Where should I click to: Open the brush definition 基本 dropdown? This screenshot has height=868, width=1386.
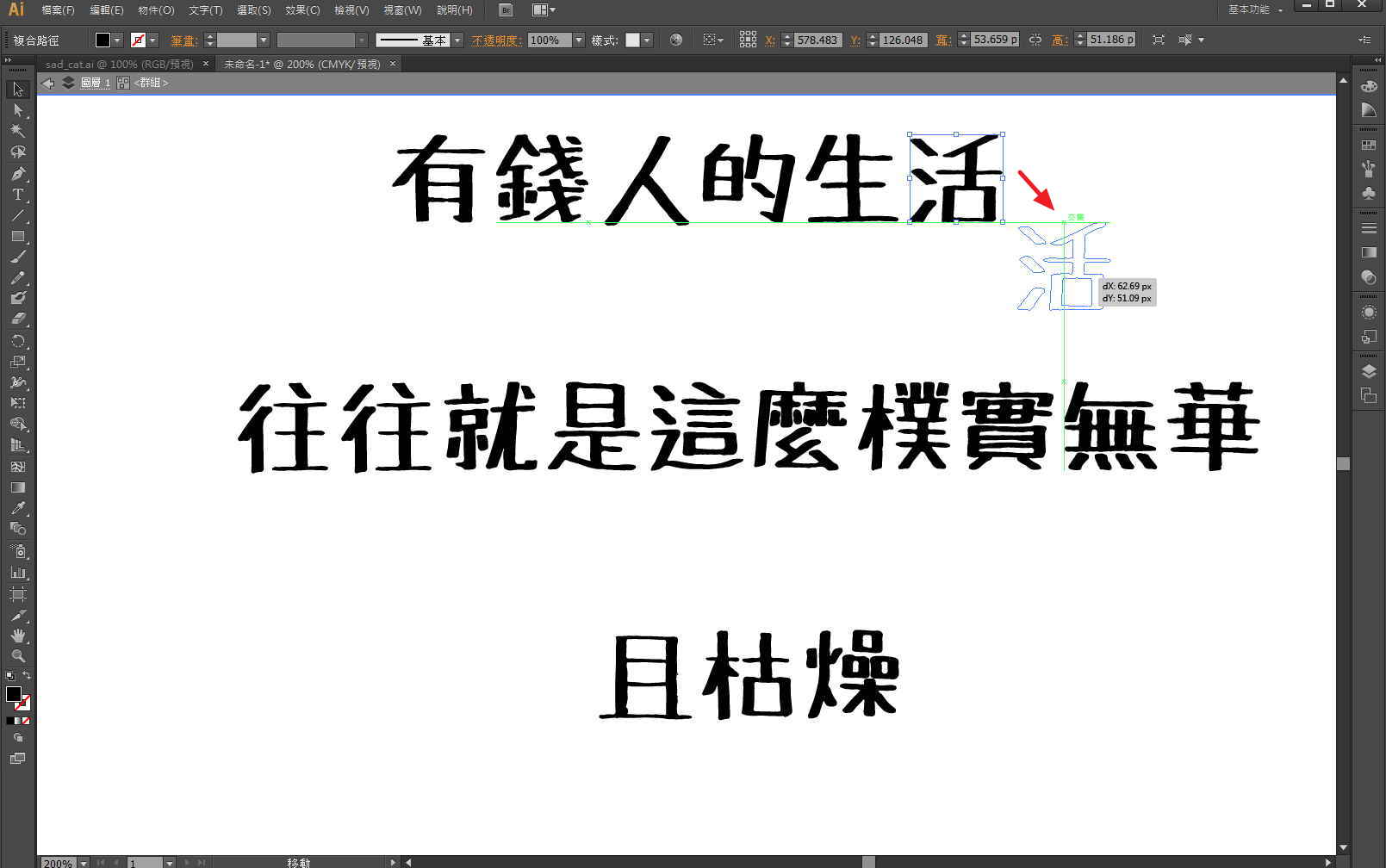(x=457, y=40)
